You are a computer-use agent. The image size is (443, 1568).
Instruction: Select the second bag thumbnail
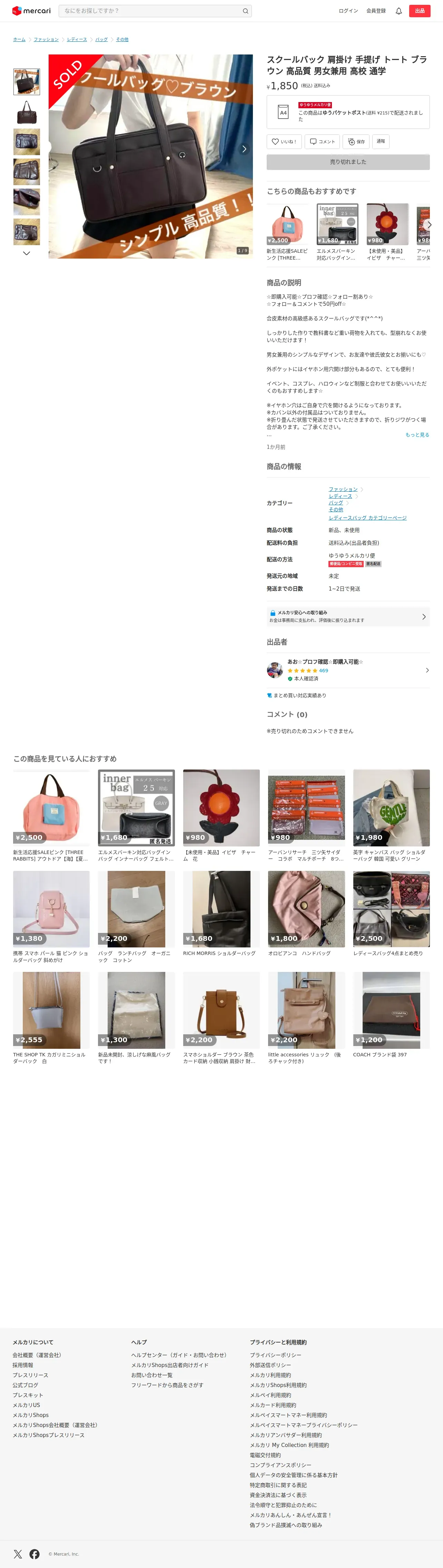(27, 112)
